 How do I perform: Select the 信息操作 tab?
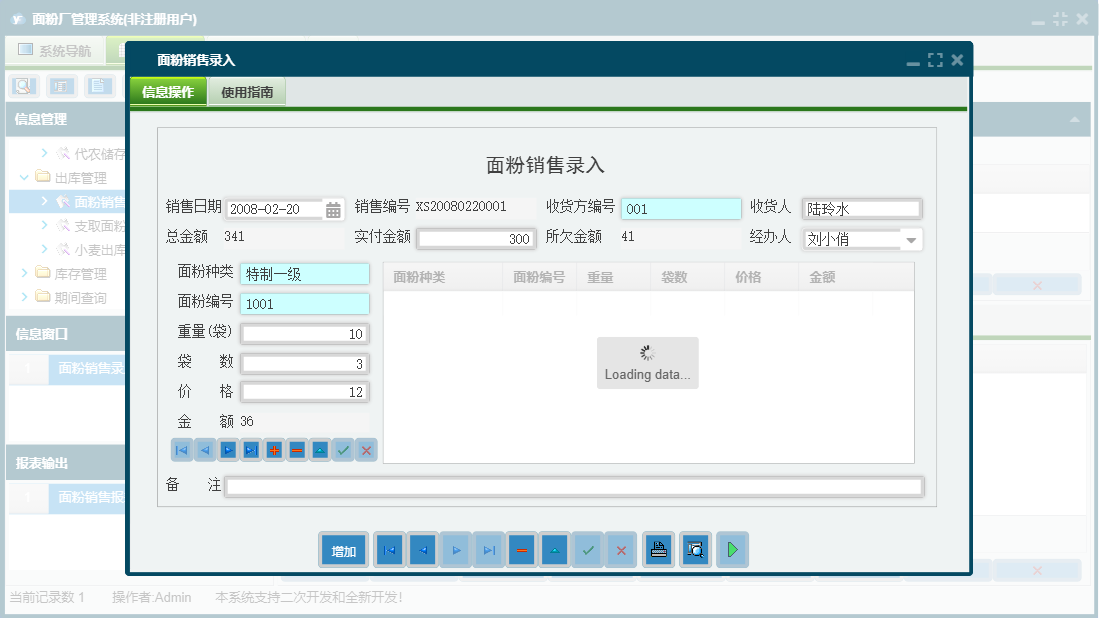point(167,89)
